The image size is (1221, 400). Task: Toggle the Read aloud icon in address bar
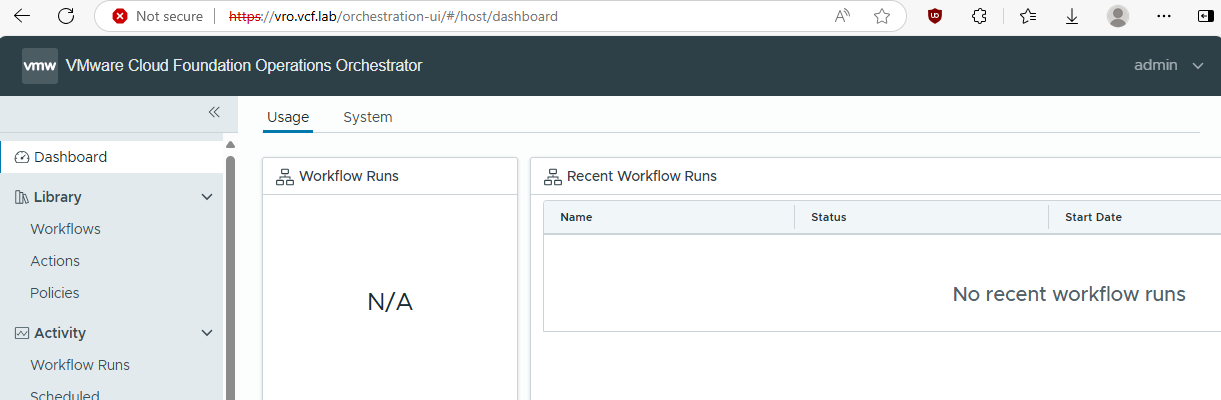pyautogui.click(x=842, y=16)
